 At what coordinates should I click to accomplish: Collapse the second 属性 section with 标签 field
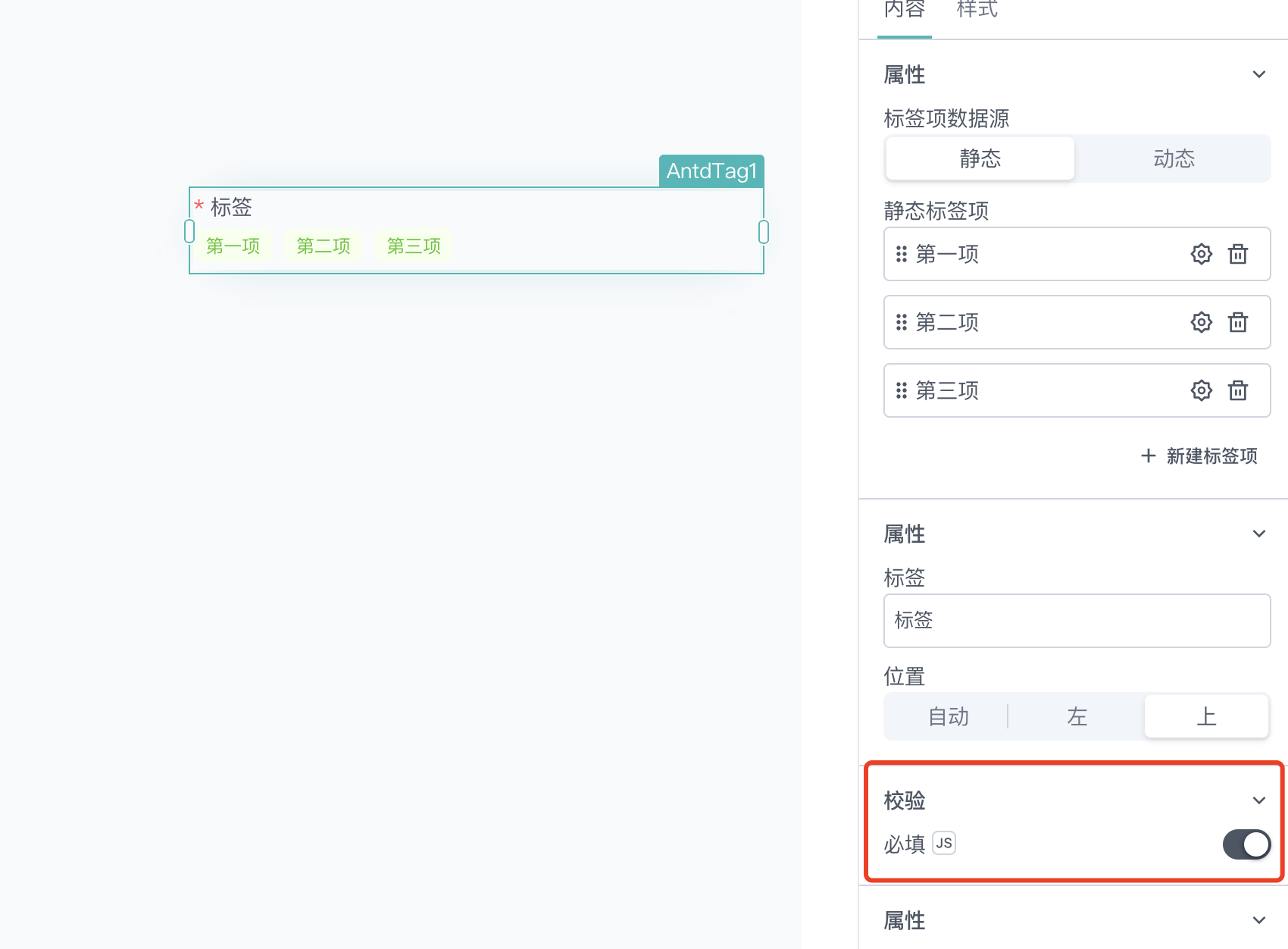point(1259,534)
